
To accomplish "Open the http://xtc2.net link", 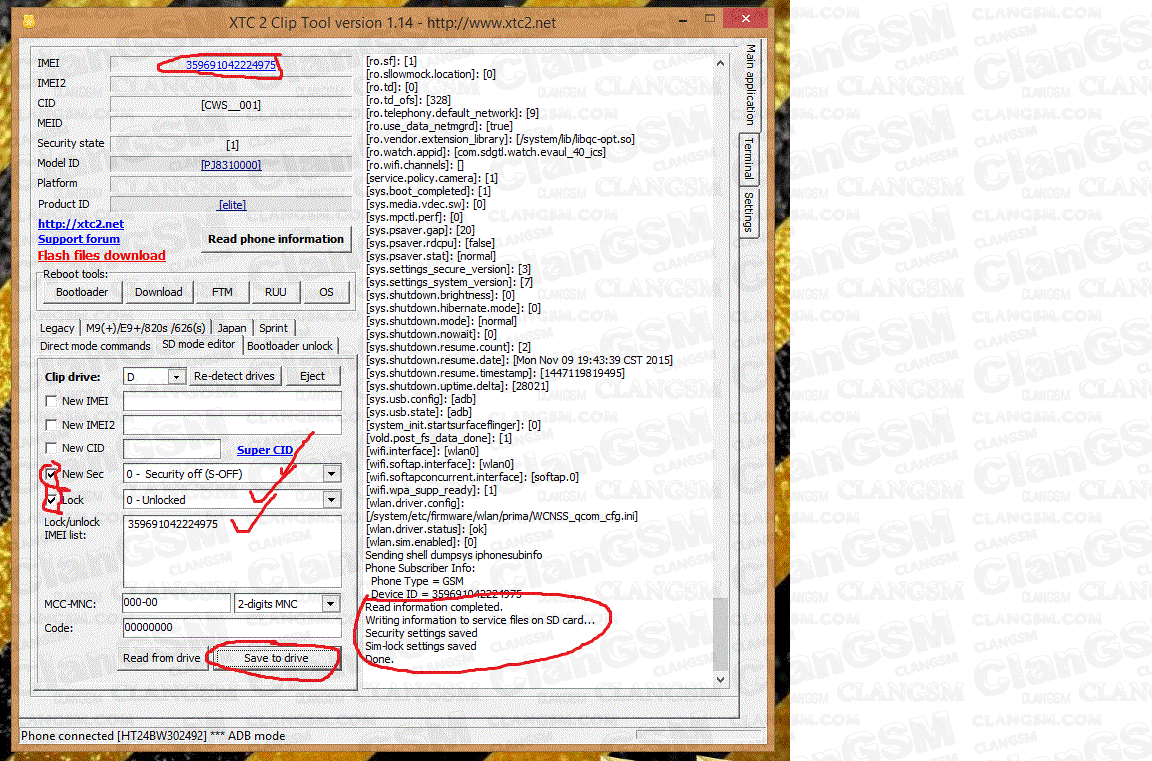I will pos(81,224).
